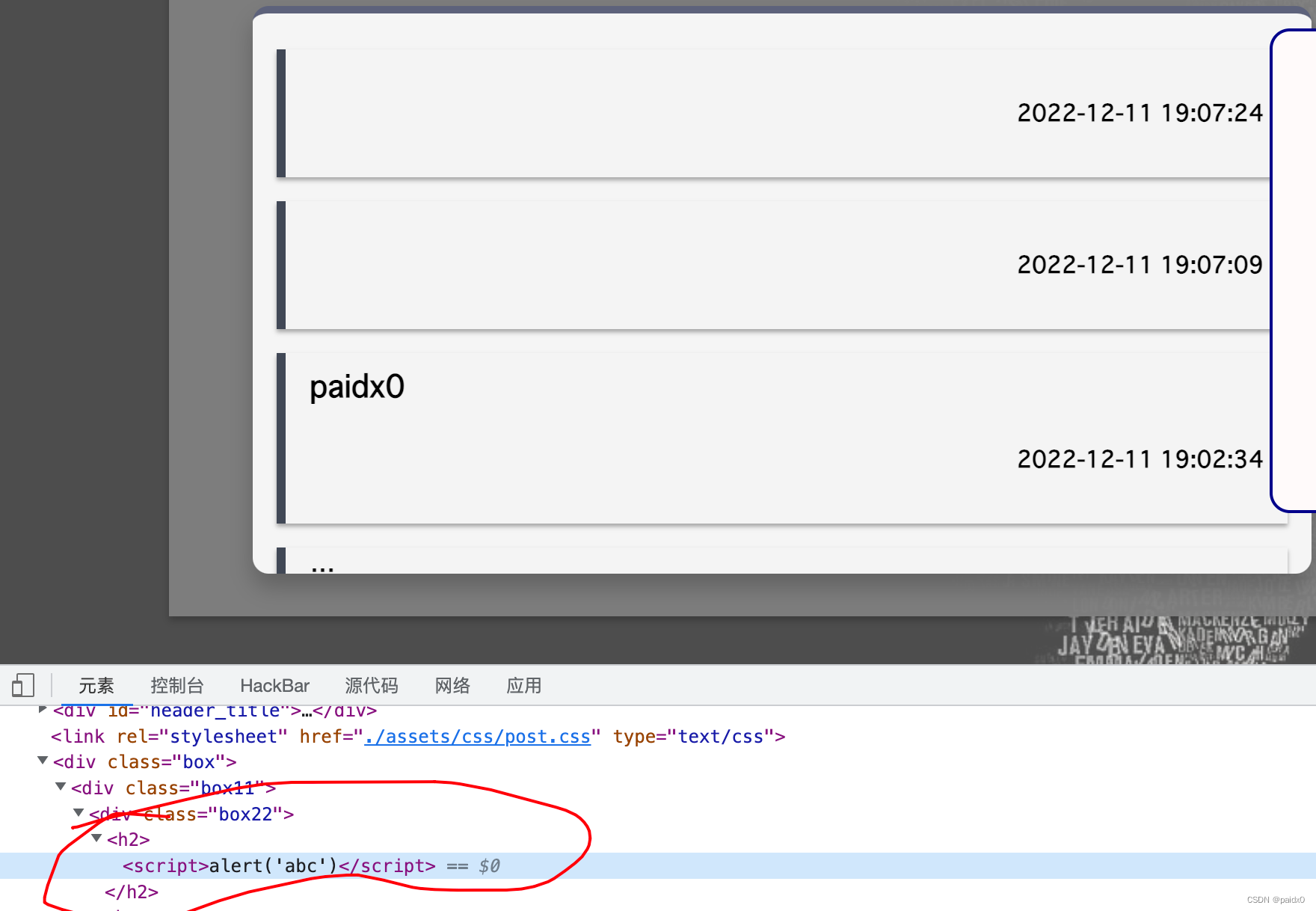Toggle the device toolbar icon in DevTools

click(23, 685)
